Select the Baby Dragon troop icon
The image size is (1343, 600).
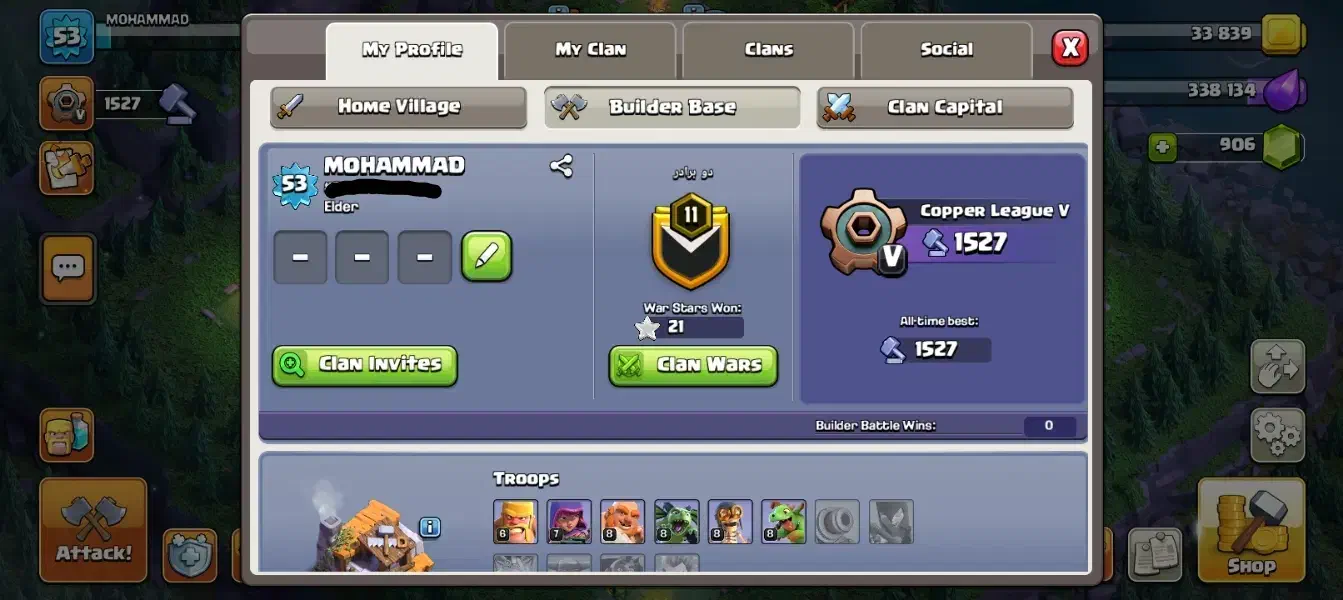point(783,521)
